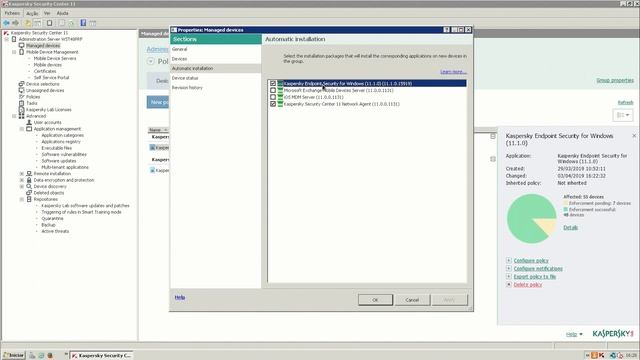Viewport: 640px width, 360px height.
Task: Open the Ajuda menu
Action: [62, 13]
